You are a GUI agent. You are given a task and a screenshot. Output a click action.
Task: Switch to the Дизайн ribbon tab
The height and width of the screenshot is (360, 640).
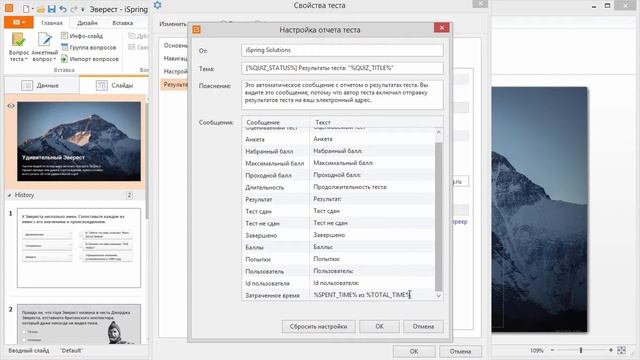click(x=87, y=23)
